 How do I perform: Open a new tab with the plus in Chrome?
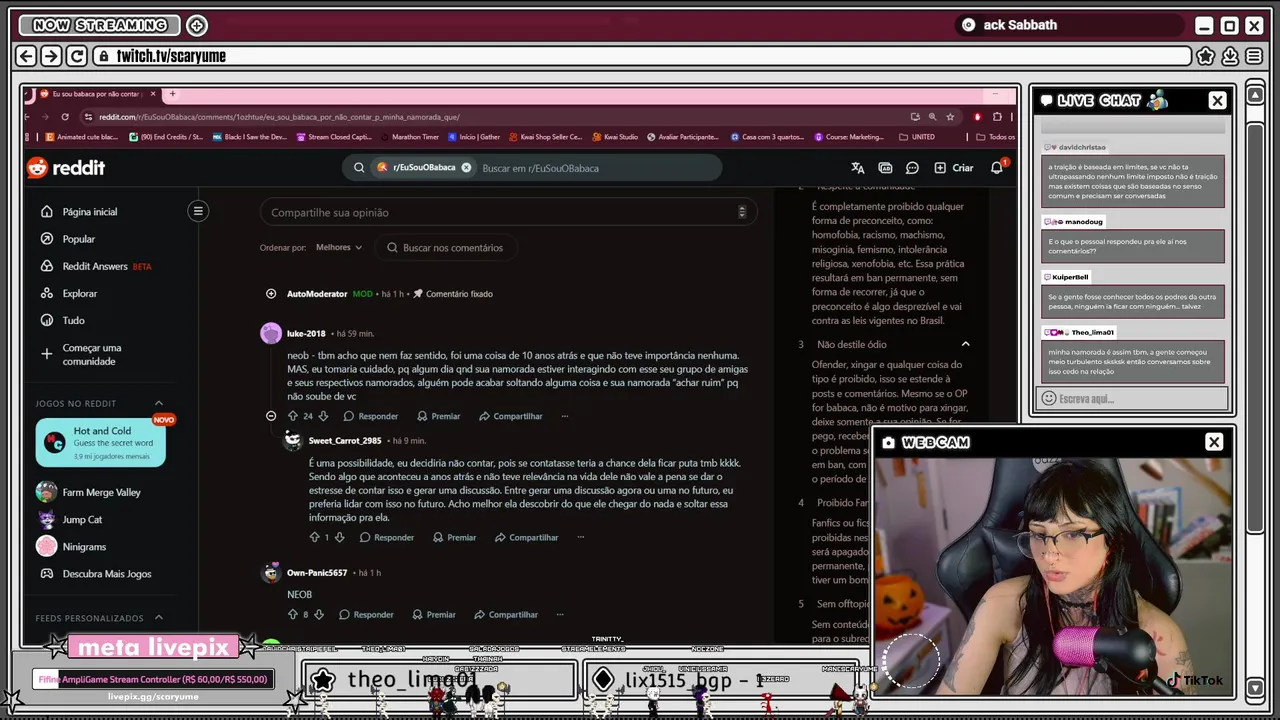tap(172, 94)
